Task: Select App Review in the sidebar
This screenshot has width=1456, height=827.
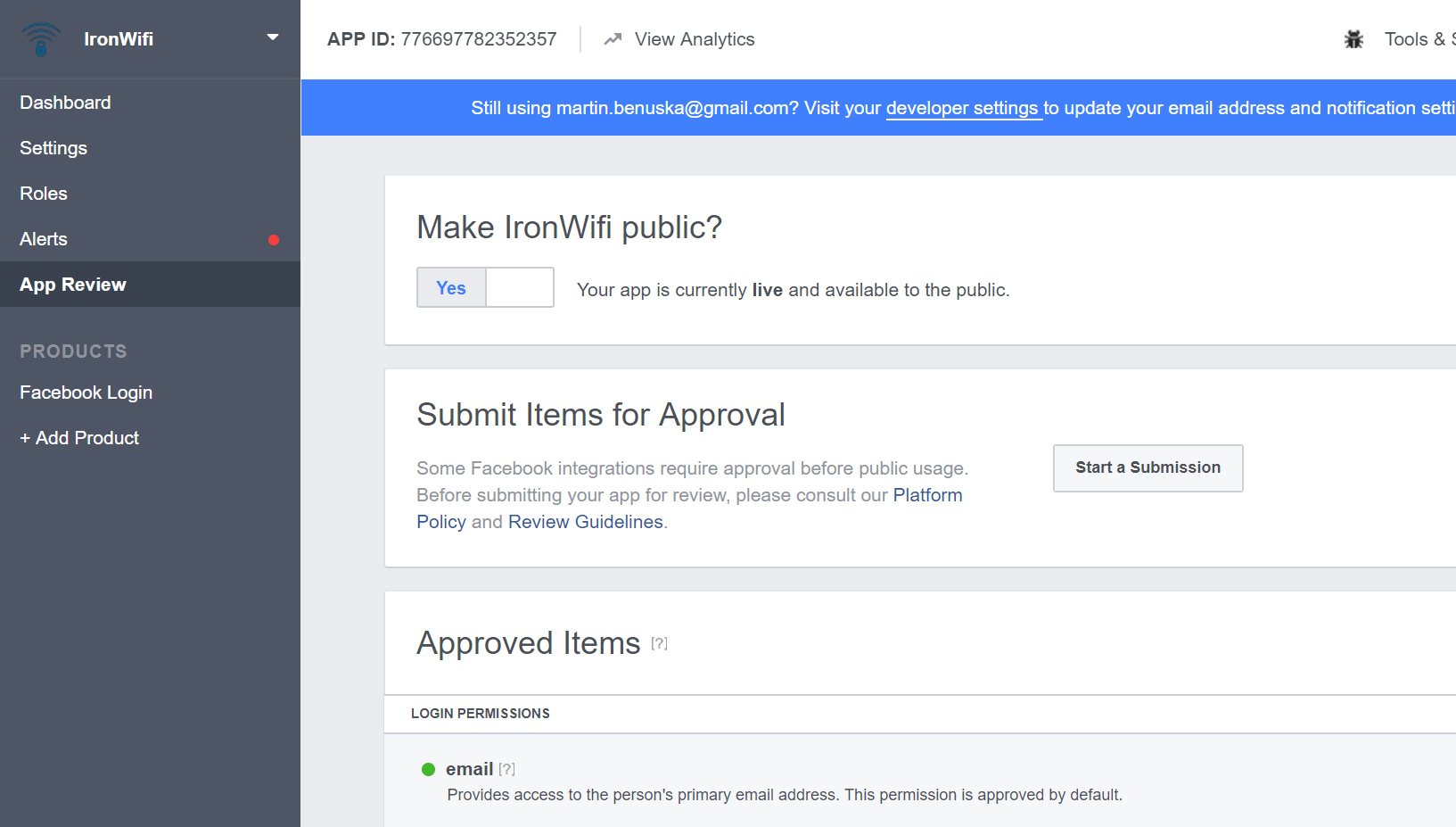Action: pyautogui.click(x=150, y=285)
